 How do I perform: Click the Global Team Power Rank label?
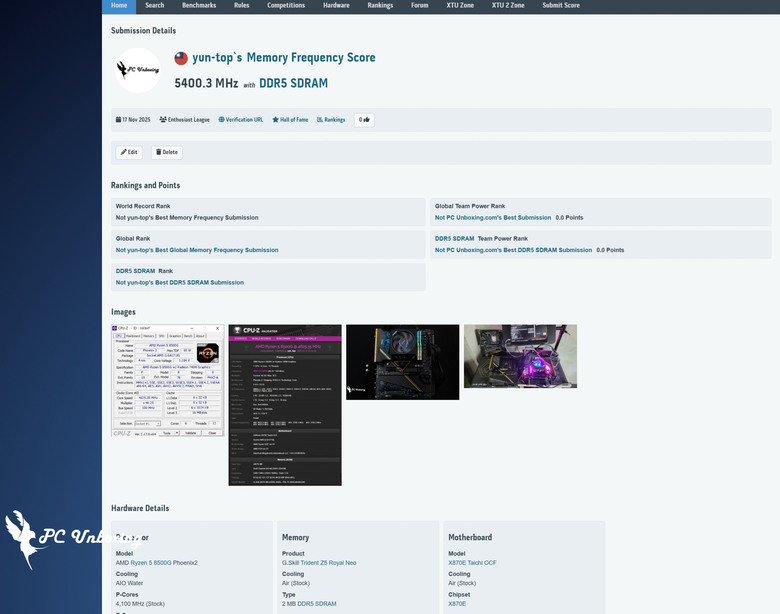click(470, 206)
